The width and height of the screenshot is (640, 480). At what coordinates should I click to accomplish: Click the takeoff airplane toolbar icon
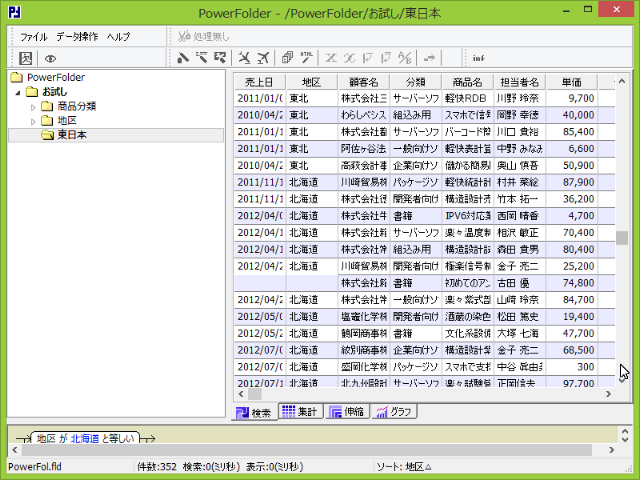[x=263, y=58]
